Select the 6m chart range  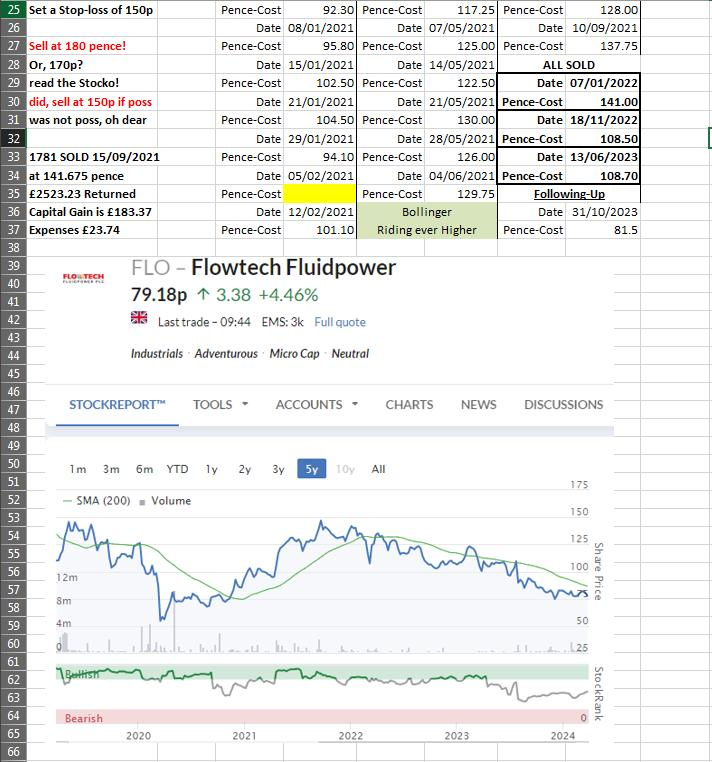click(144, 469)
